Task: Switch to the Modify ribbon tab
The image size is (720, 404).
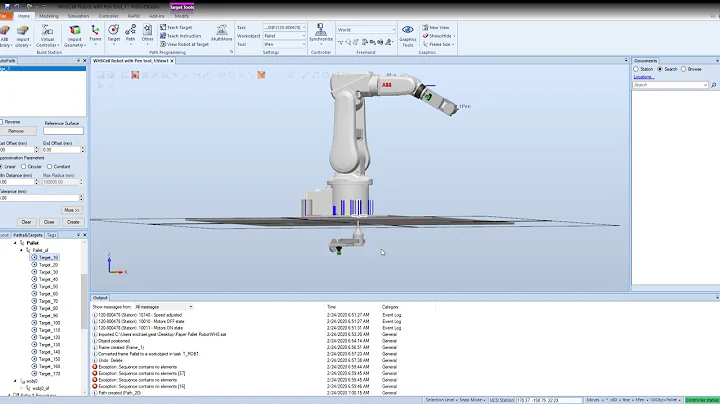Action: pyautogui.click(x=181, y=16)
